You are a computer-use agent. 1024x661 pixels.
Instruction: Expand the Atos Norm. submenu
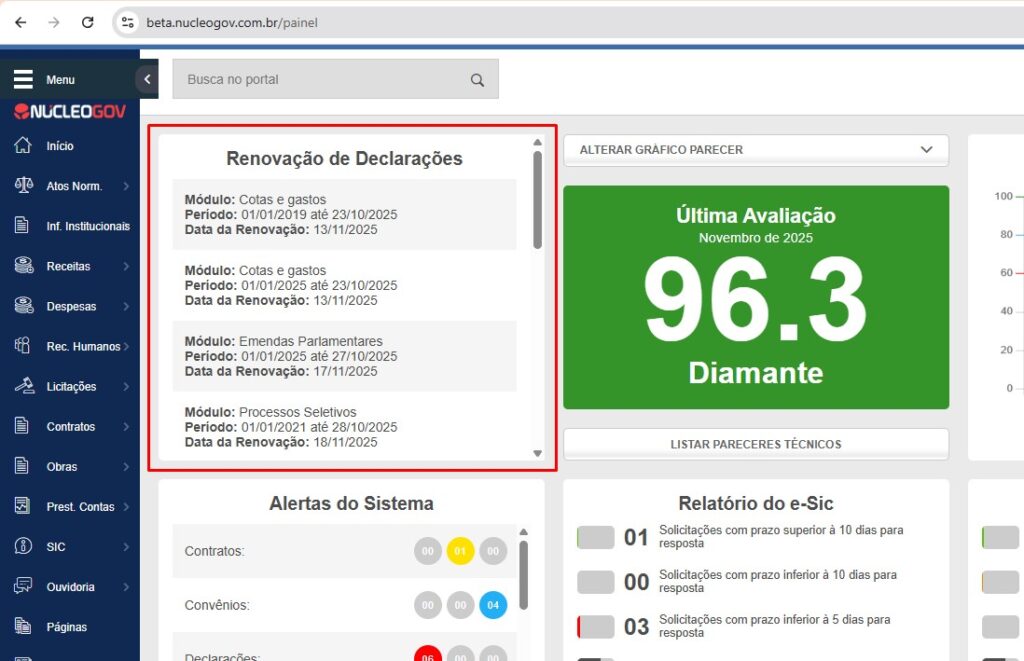click(x=126, y=186)
